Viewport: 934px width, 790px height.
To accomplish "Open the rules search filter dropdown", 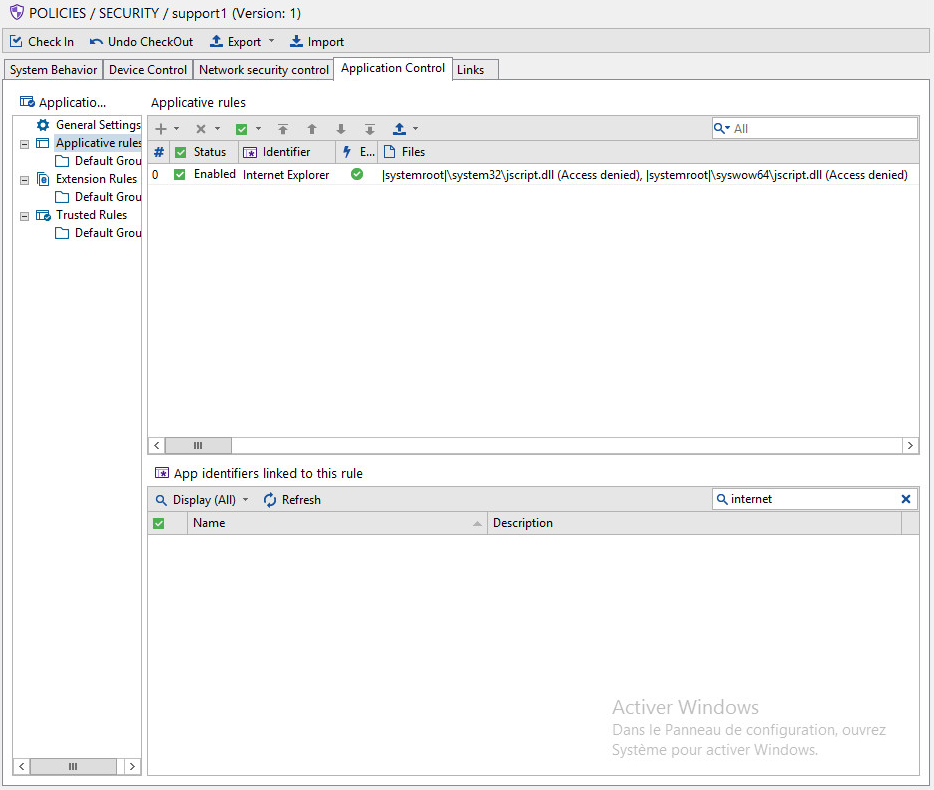I will (721, 129).
